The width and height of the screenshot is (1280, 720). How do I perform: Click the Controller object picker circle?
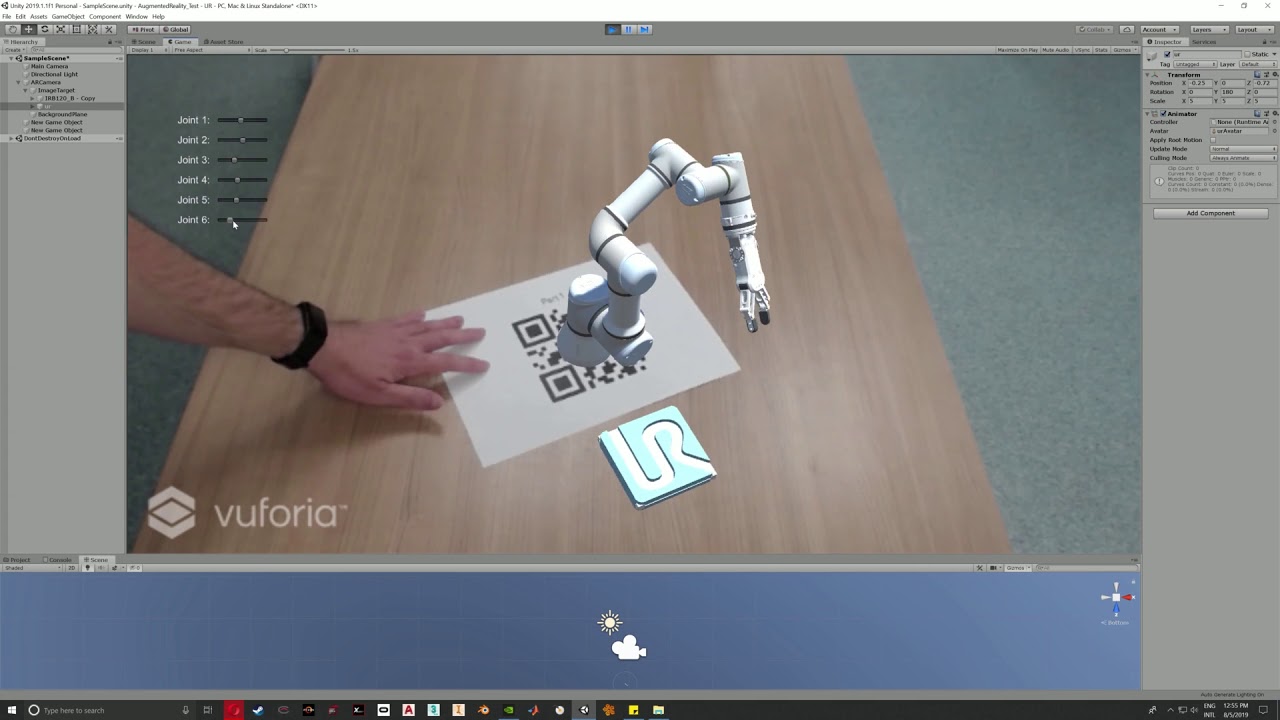pos(1274,122)
